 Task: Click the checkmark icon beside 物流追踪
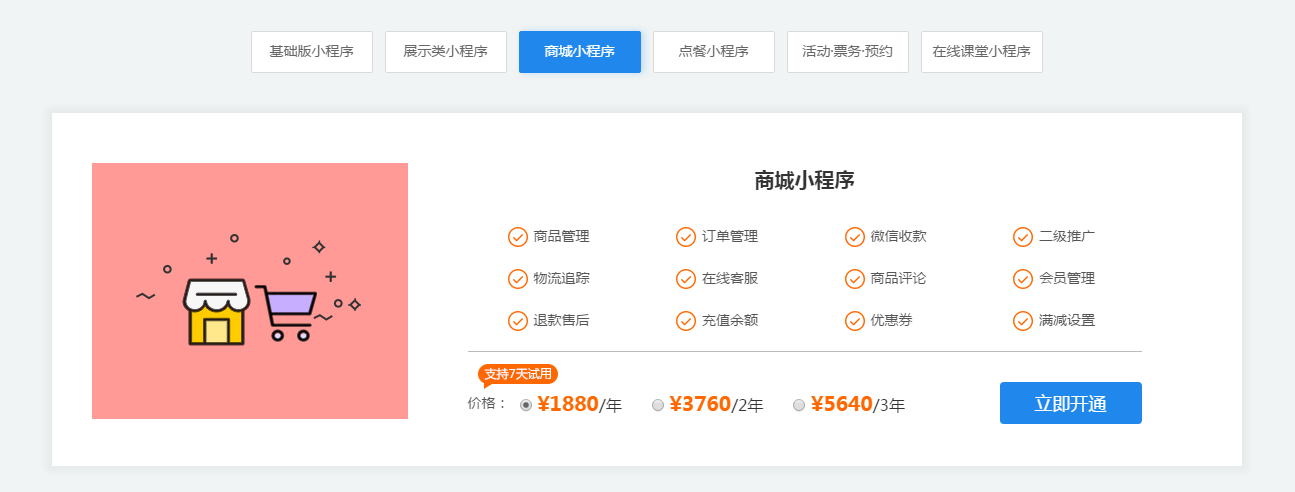[x=518, y=279]
